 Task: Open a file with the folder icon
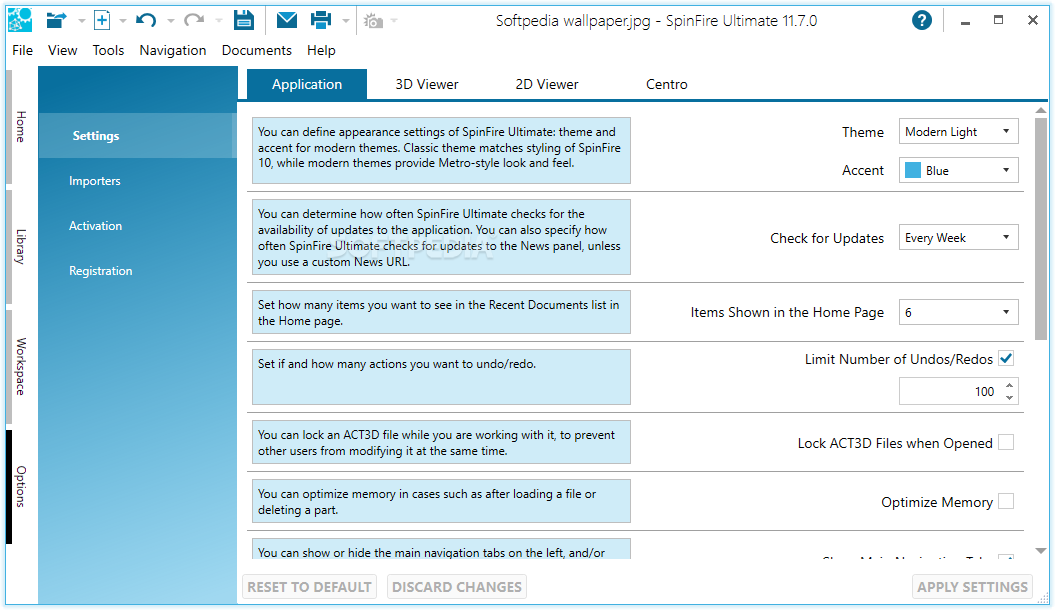[57, 21]
